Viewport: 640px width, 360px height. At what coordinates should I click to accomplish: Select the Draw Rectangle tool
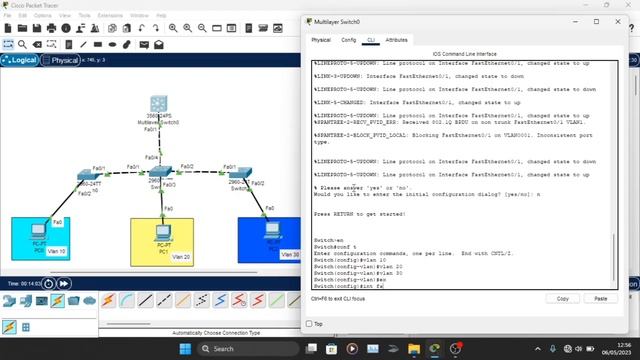click(x=98, y=44)
